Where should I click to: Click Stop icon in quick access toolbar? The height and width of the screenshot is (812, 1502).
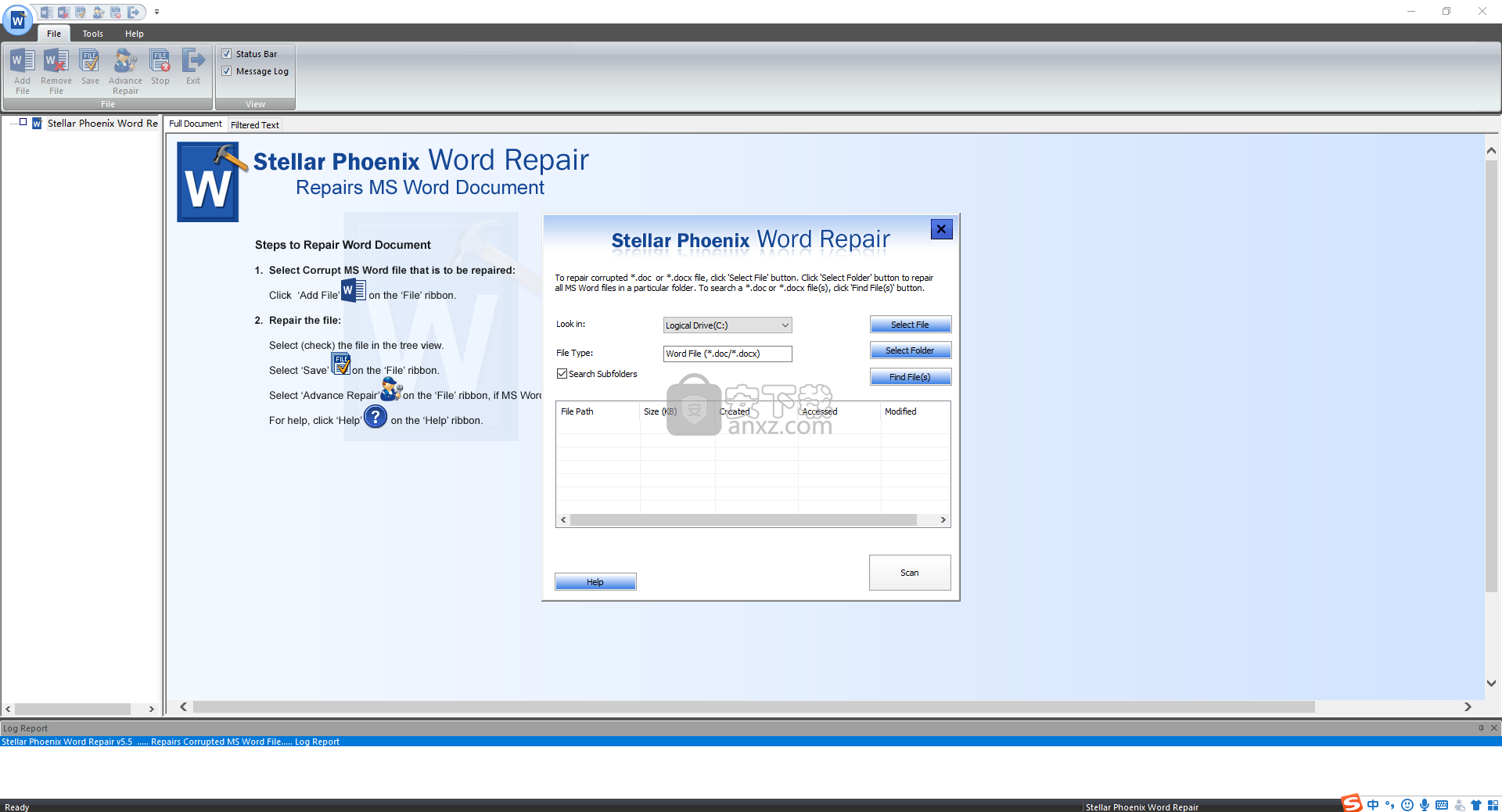point(116,13)
